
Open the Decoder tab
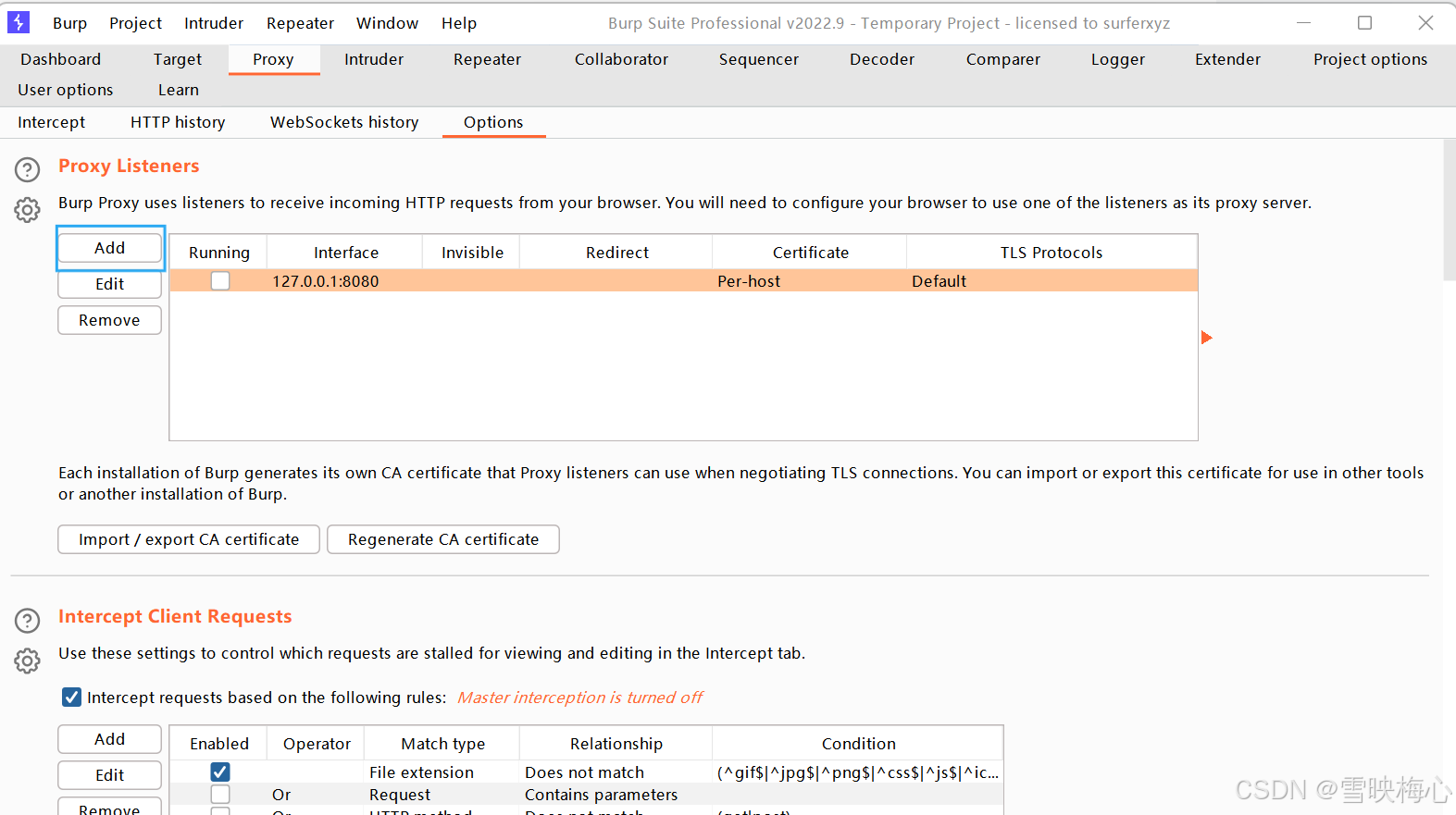tap(882, 59)
